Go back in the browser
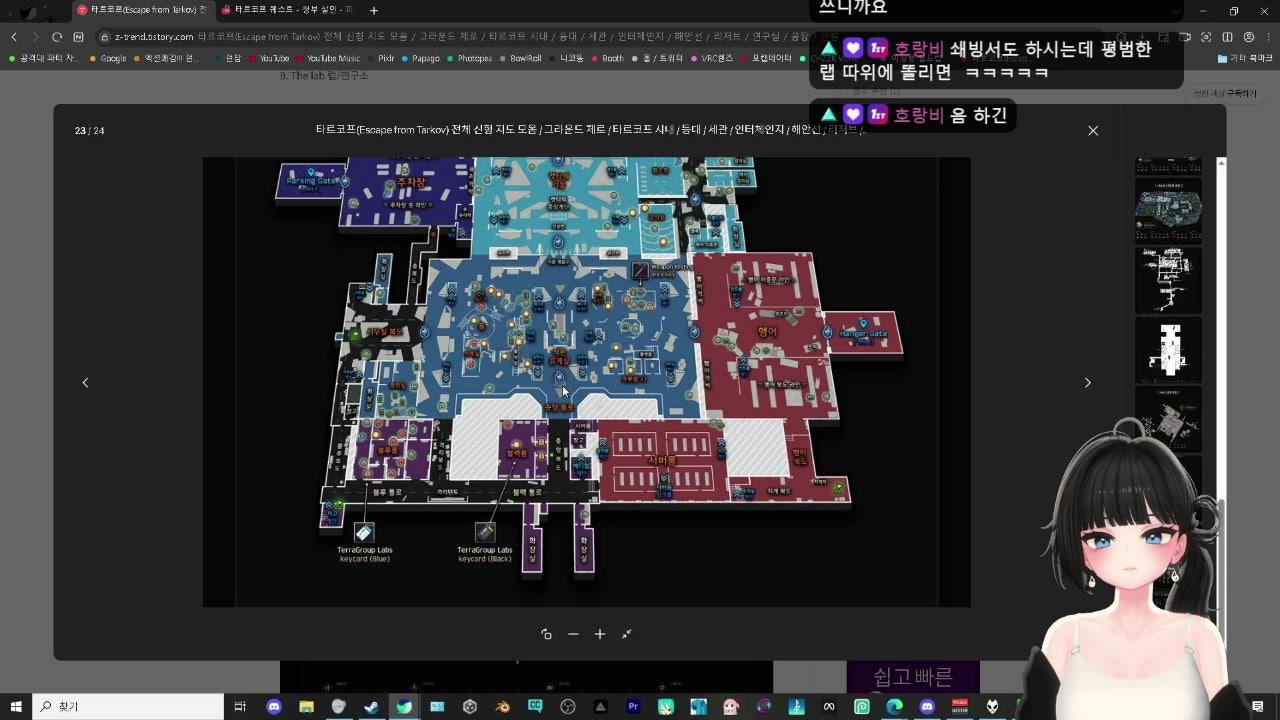 (x=14, y=37)
